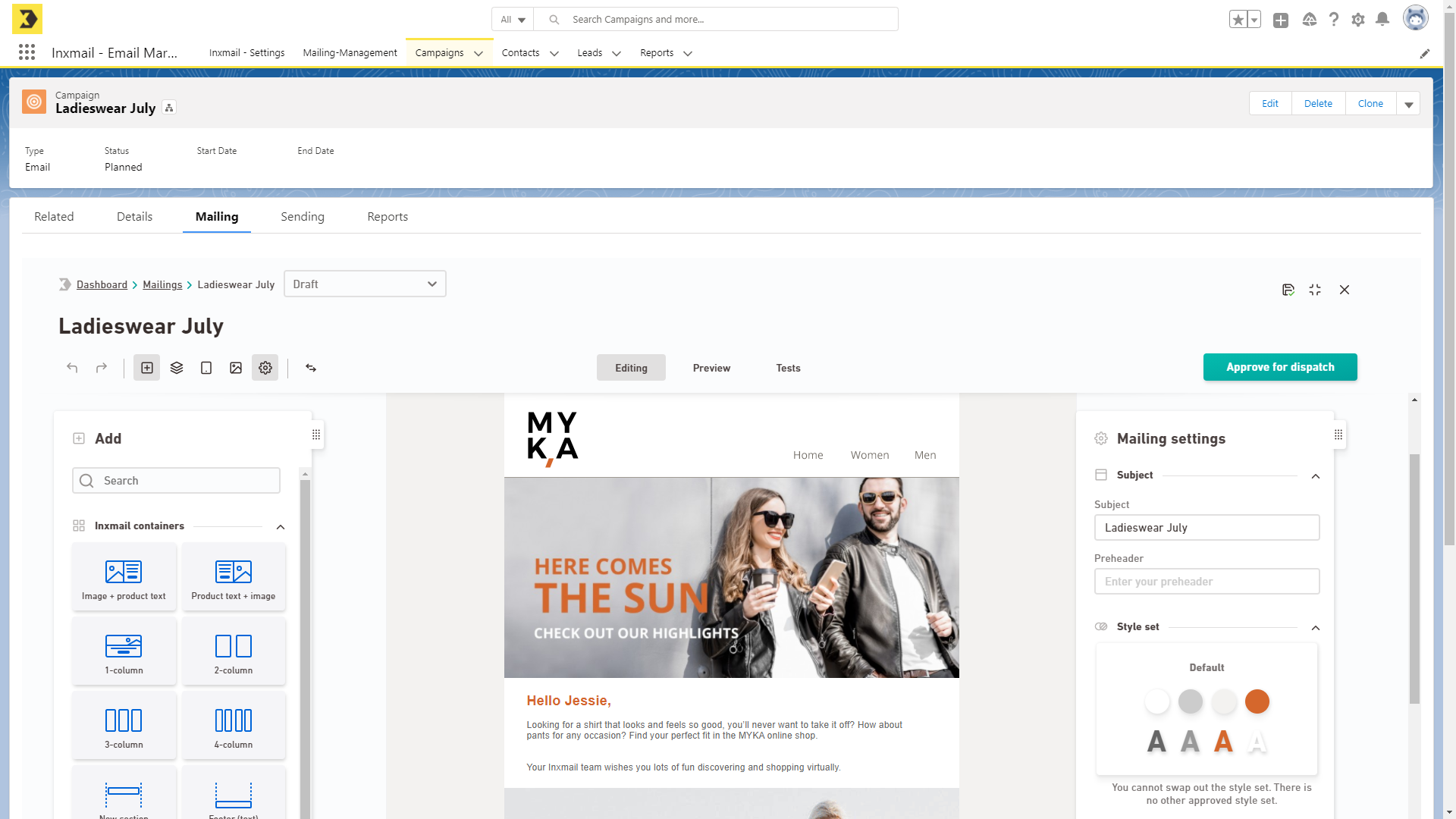
Task: Click the Delete campaign button
Action: point(1318,104)
